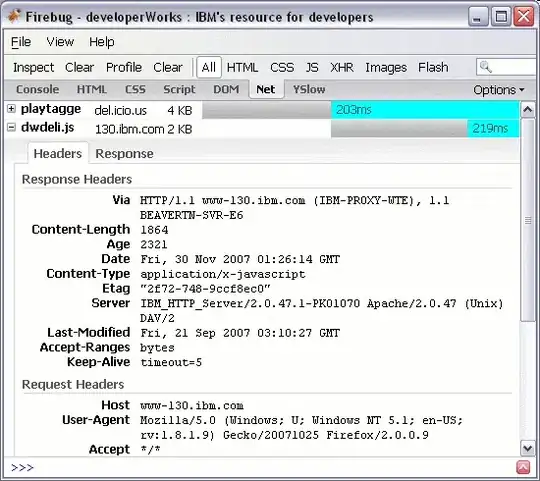Open the View menu
The image size is (540, 481).
(60, 42)
